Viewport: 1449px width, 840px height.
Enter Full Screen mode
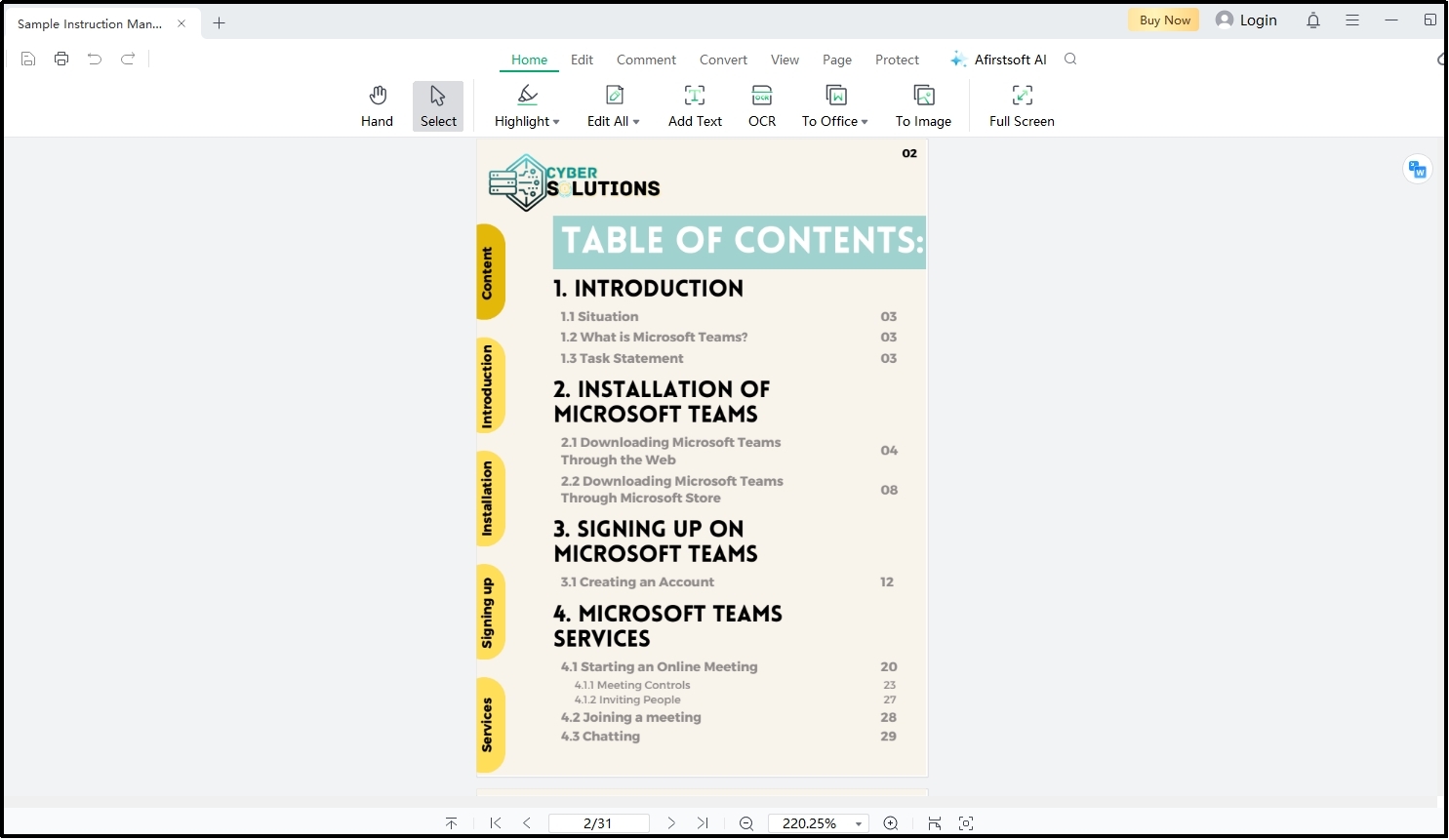[1022, 106]
